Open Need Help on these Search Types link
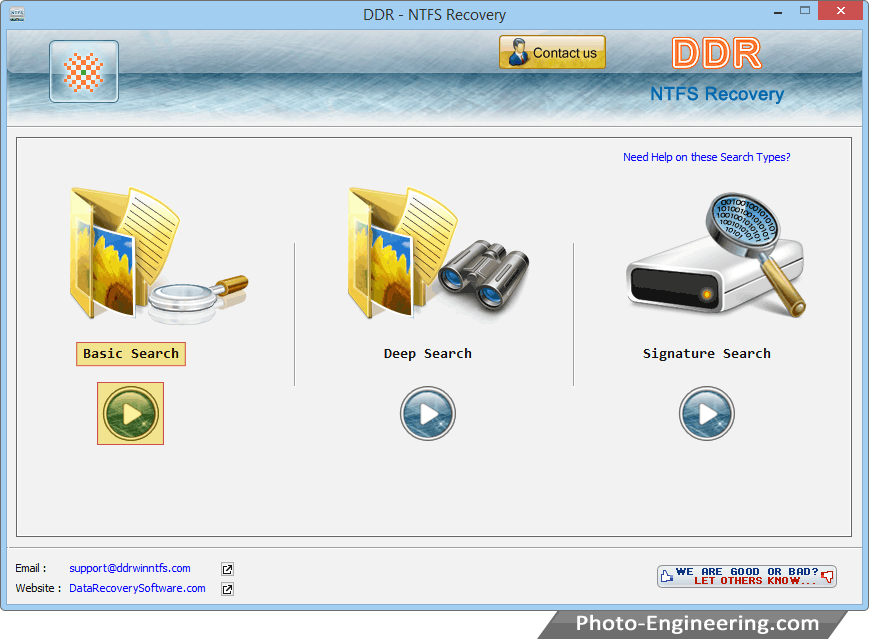Viewport: 869px width, 639px height. click(707, 157)
